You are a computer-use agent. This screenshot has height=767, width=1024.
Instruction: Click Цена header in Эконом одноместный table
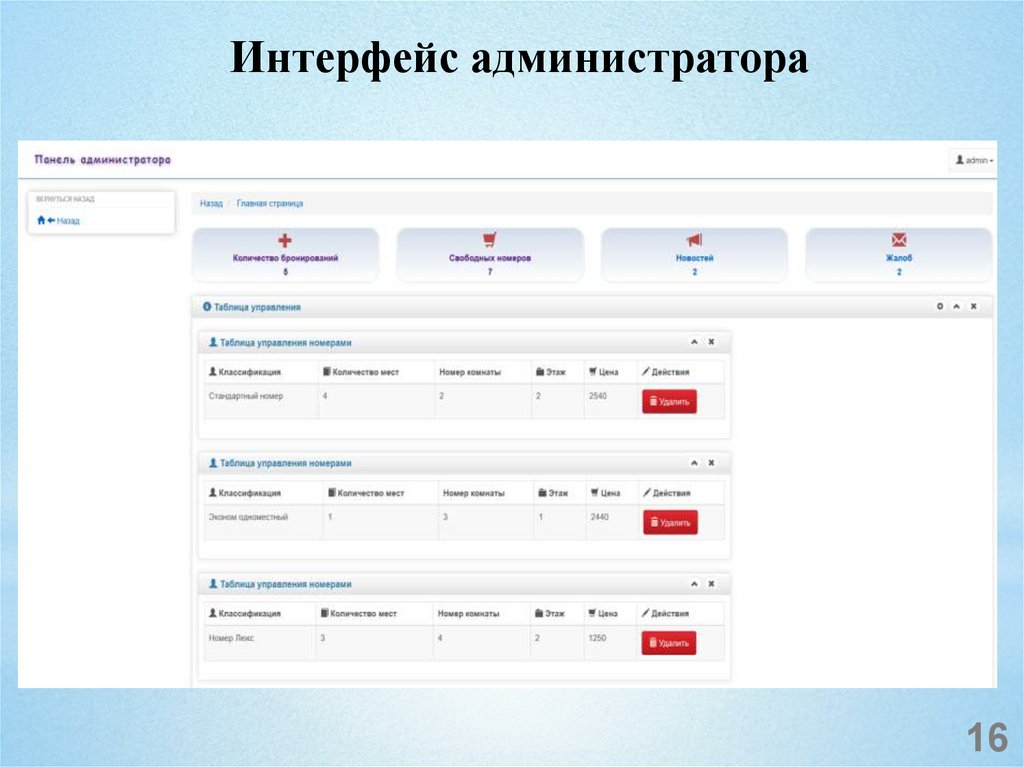coord(605,493)
